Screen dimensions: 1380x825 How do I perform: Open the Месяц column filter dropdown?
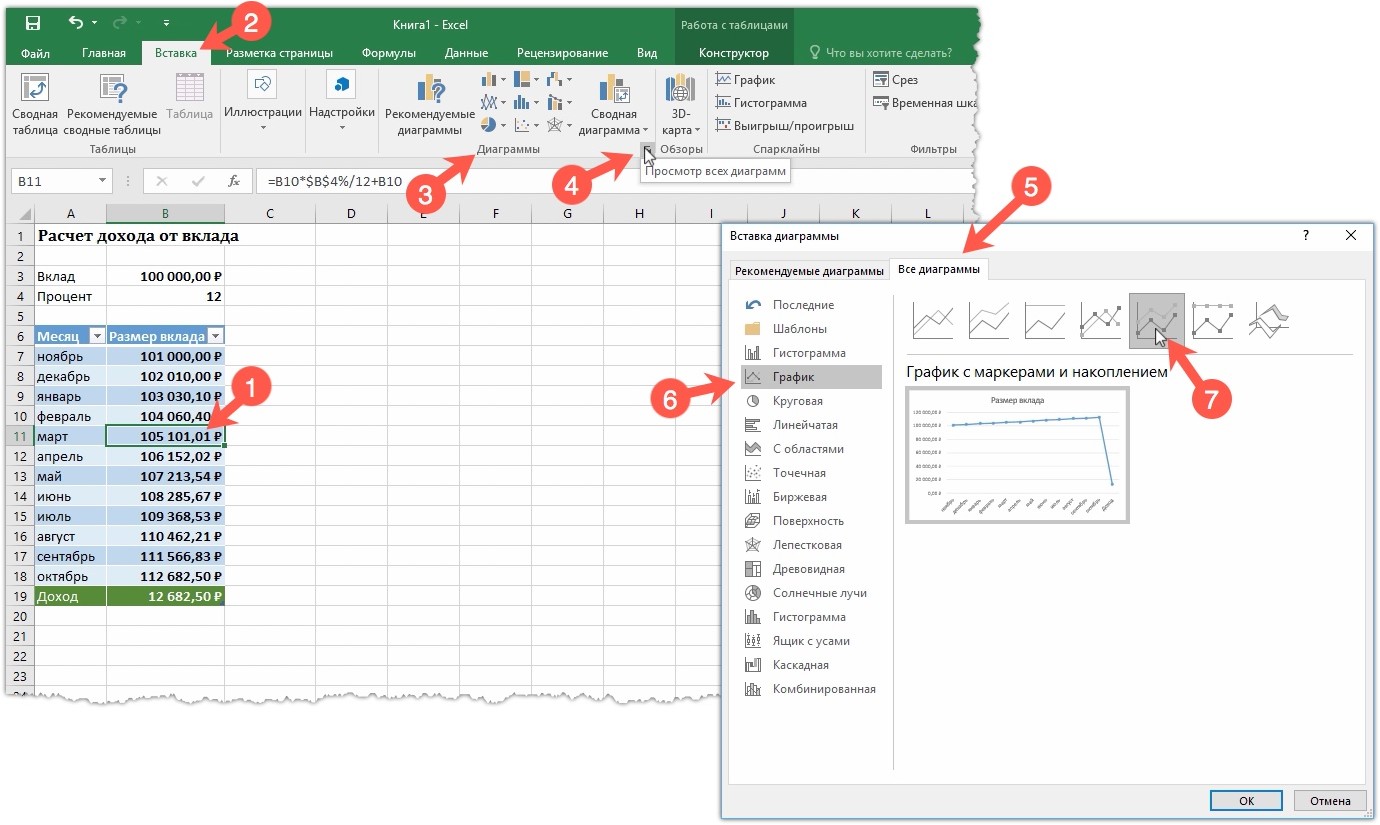[96, 337]
